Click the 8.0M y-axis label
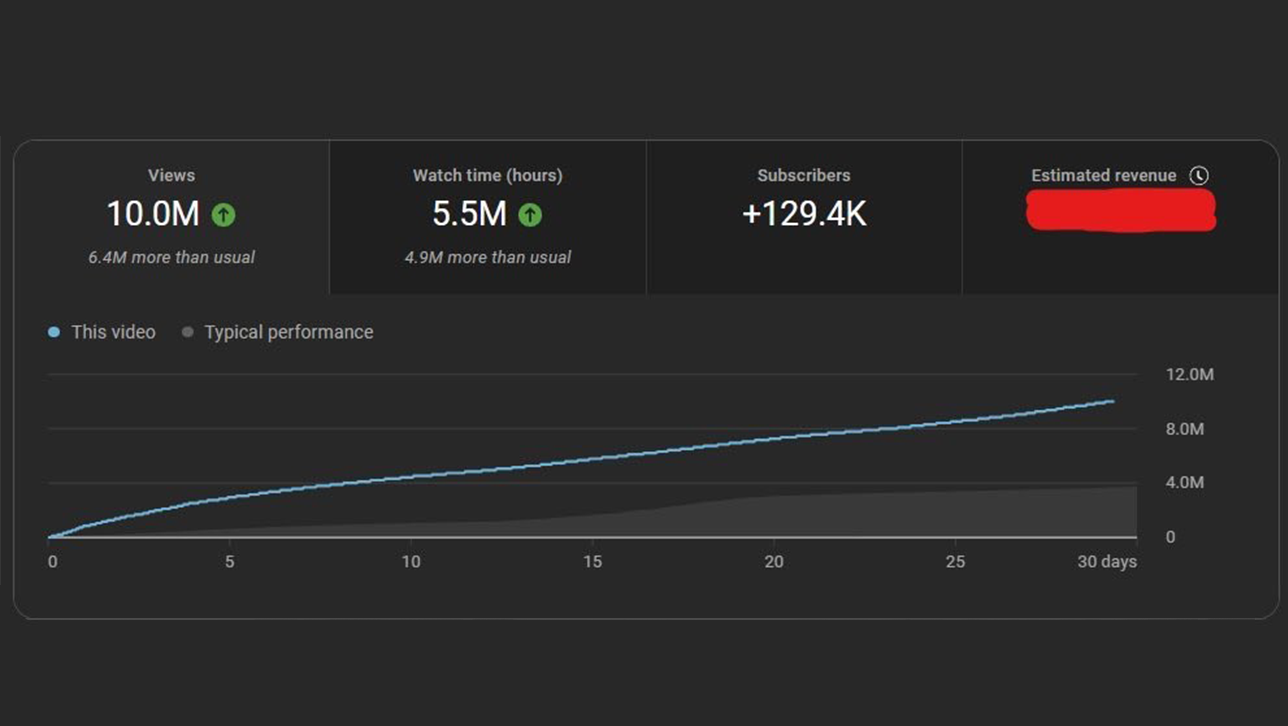The image size is (1288, 726). [1185, 429]
